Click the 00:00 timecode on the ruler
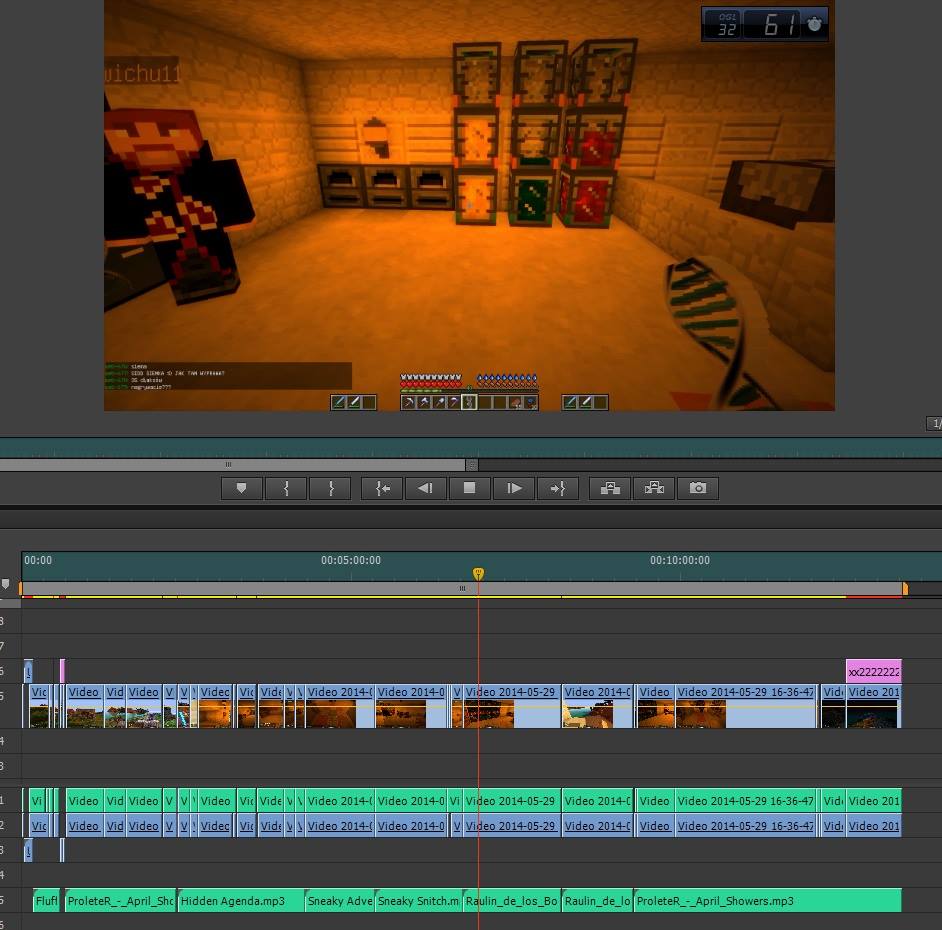Image resolution: width=942 pixels, height=930 pixels. [x=38, y=560]
